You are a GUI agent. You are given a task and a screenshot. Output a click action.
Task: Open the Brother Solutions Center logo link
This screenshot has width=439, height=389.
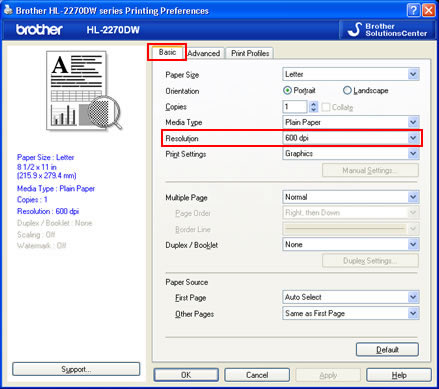click(x=387, y=30)
